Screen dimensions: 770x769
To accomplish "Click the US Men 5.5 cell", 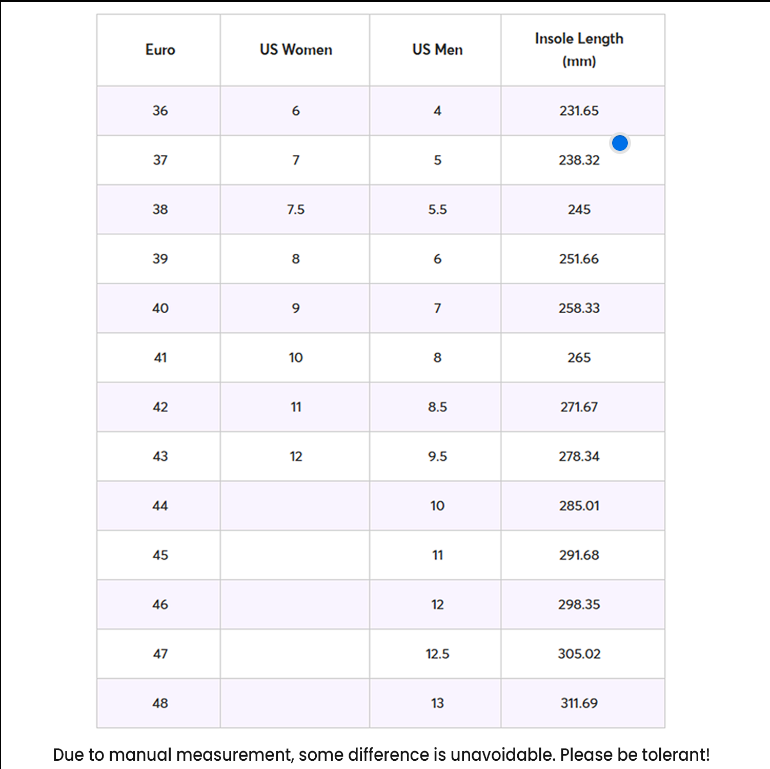I will pos(437,210).
